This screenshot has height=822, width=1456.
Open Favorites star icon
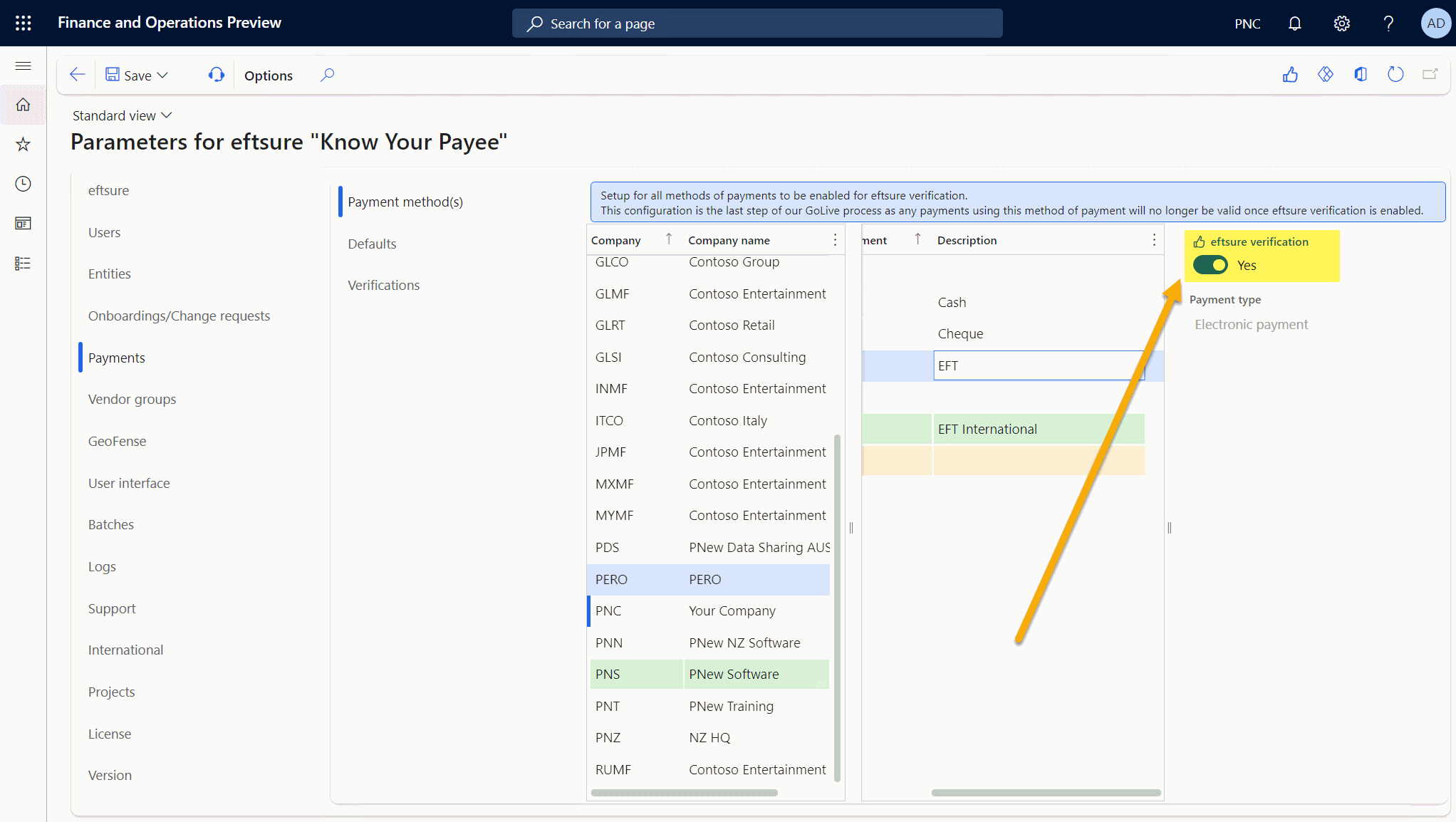click(x=23, y=144)
